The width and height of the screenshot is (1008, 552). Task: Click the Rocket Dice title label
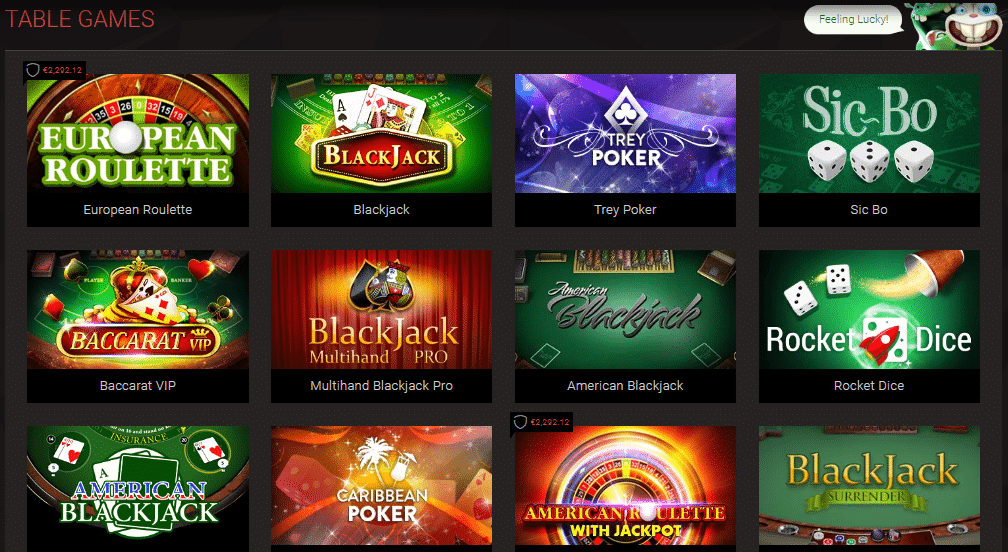(x=869, y=386)
